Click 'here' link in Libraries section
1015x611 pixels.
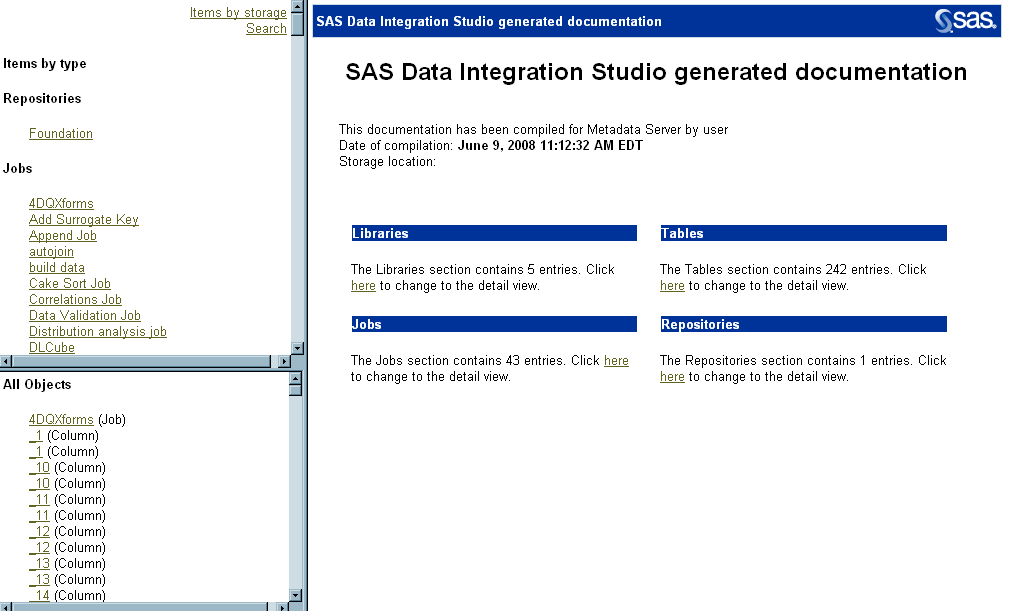pos(363,286)
